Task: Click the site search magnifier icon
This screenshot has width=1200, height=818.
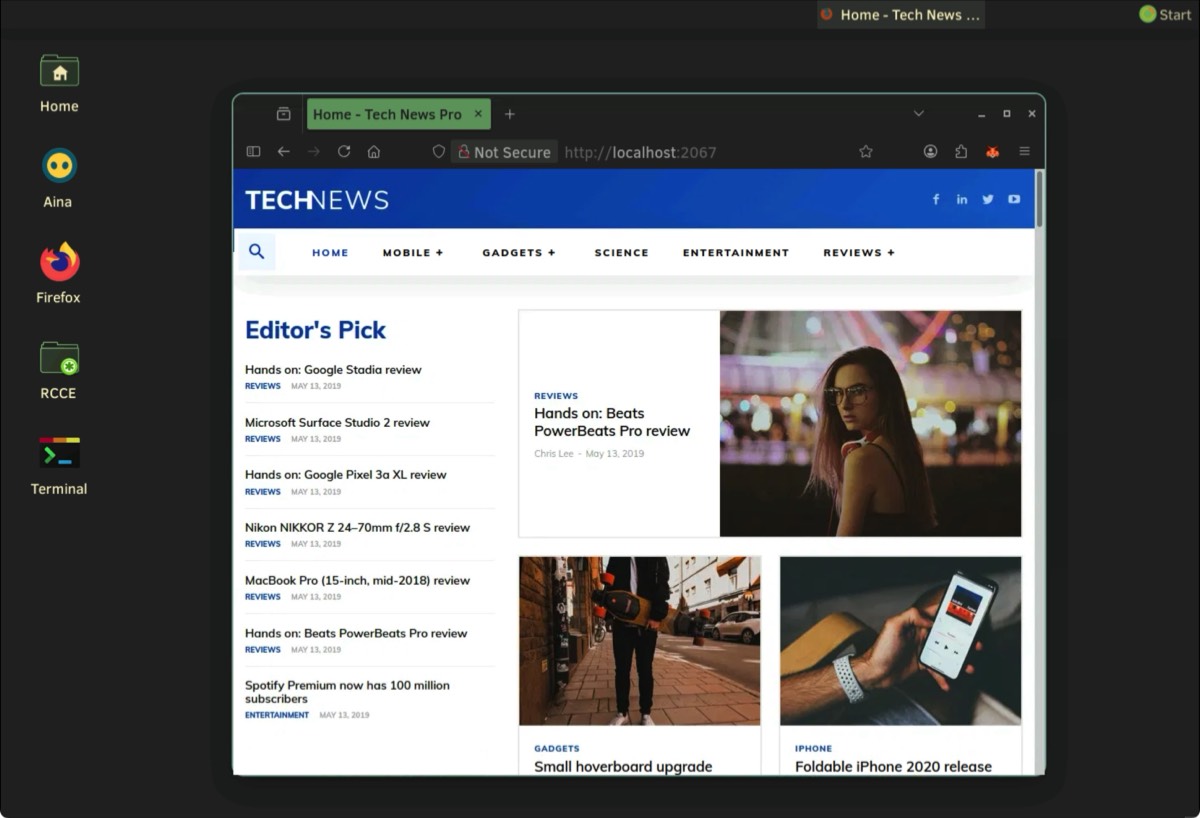Action: click(x=257, y=252)
